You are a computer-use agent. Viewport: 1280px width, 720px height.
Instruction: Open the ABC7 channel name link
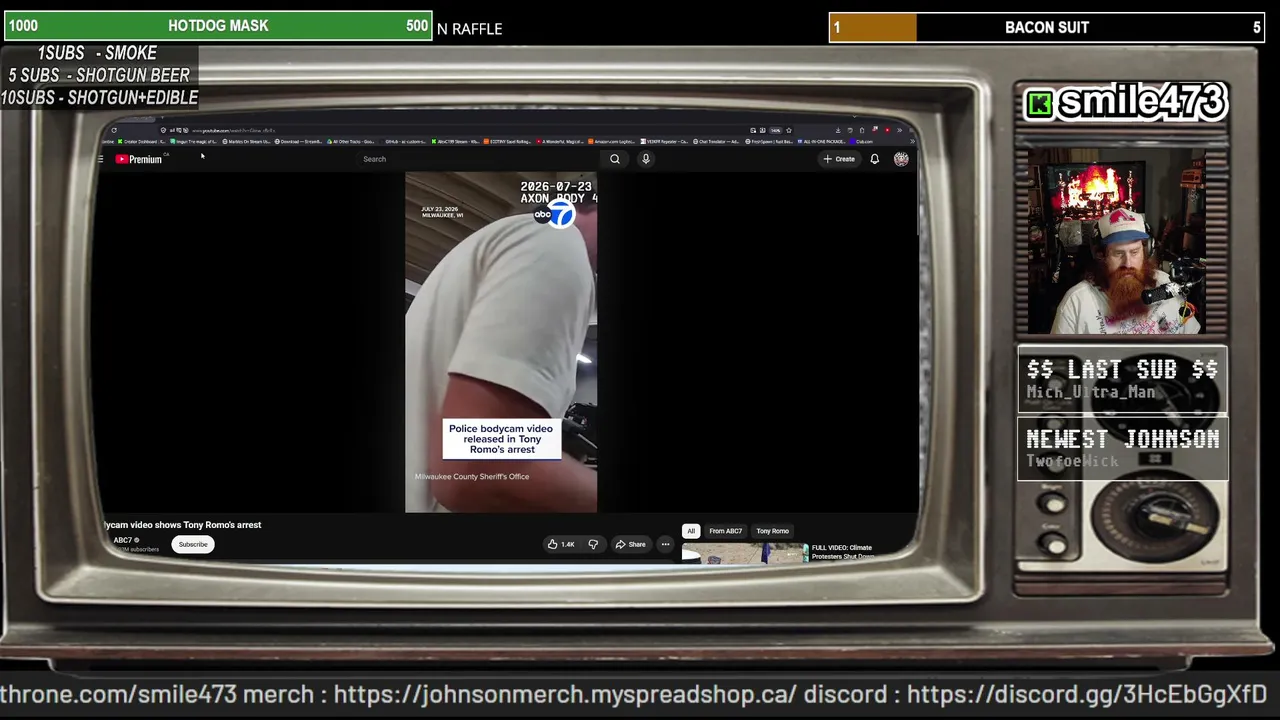[123, 540]
